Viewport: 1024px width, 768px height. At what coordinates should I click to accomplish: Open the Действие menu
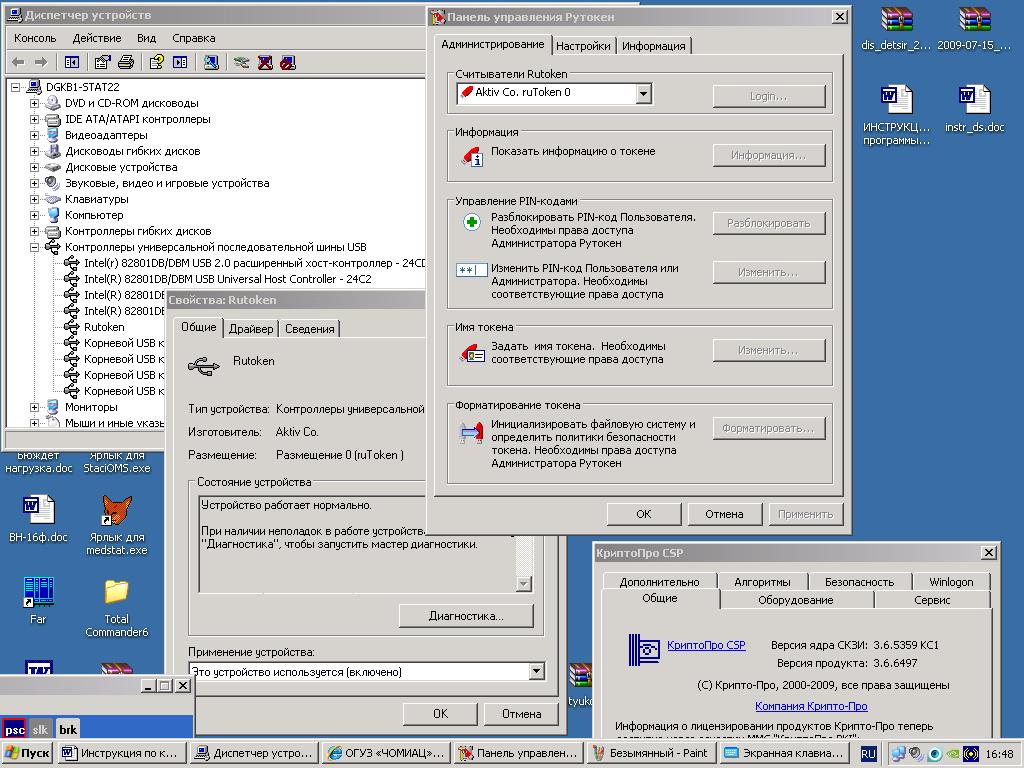tap(97, 38)
